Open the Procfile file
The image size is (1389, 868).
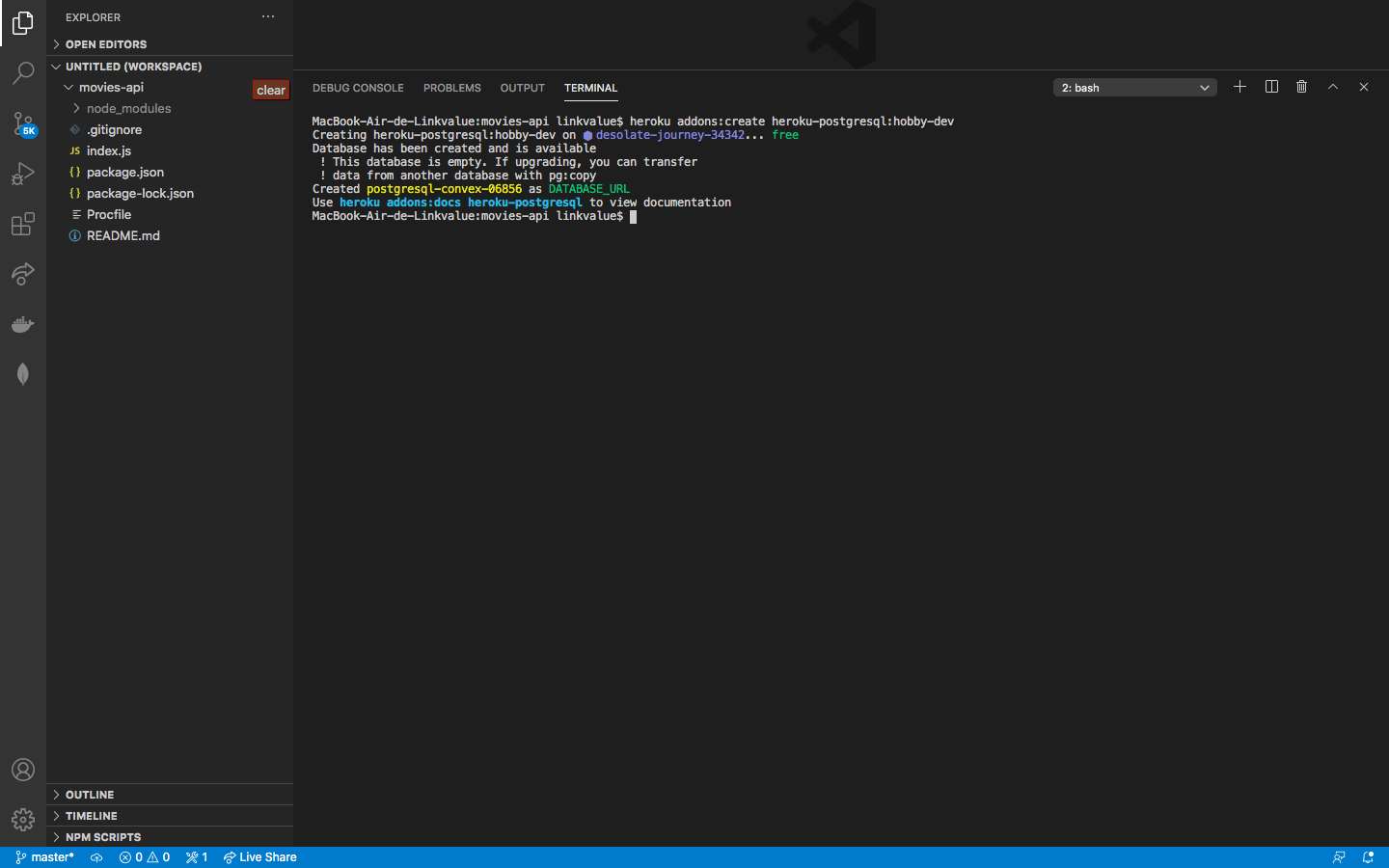pyautogui.click(x=170, y=214)
